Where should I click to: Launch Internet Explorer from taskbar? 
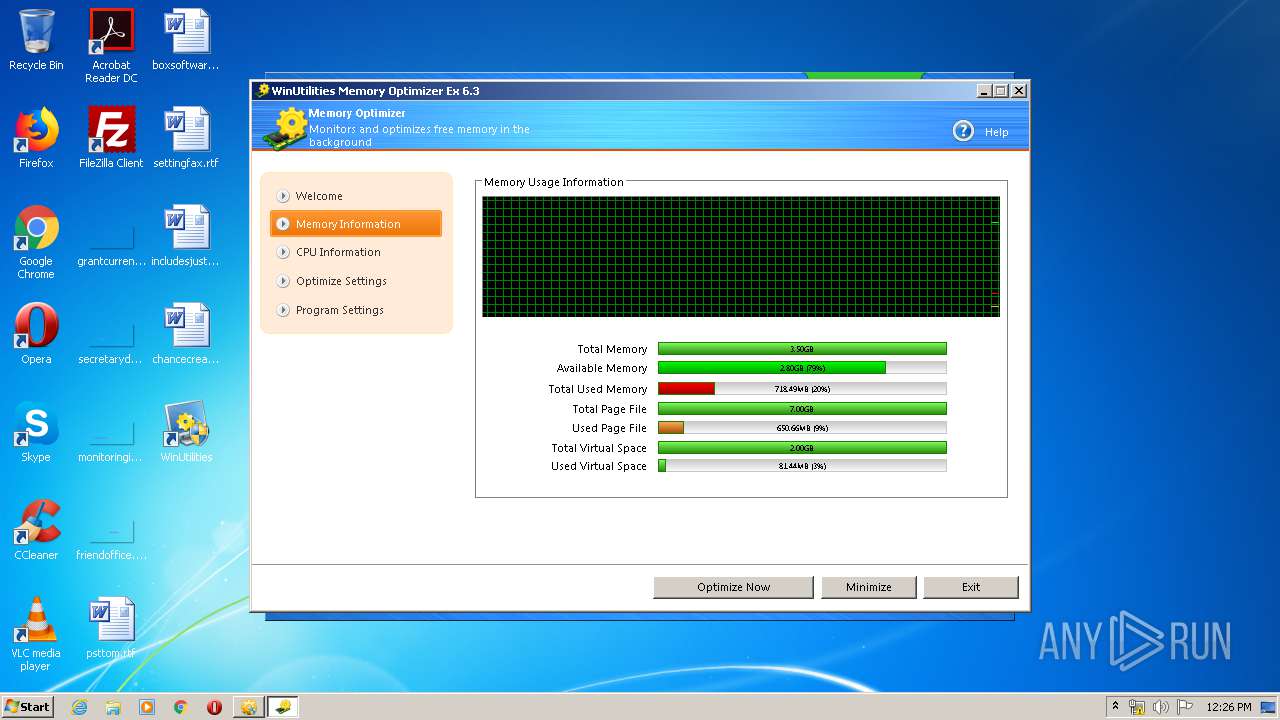(x=80, y=707)
